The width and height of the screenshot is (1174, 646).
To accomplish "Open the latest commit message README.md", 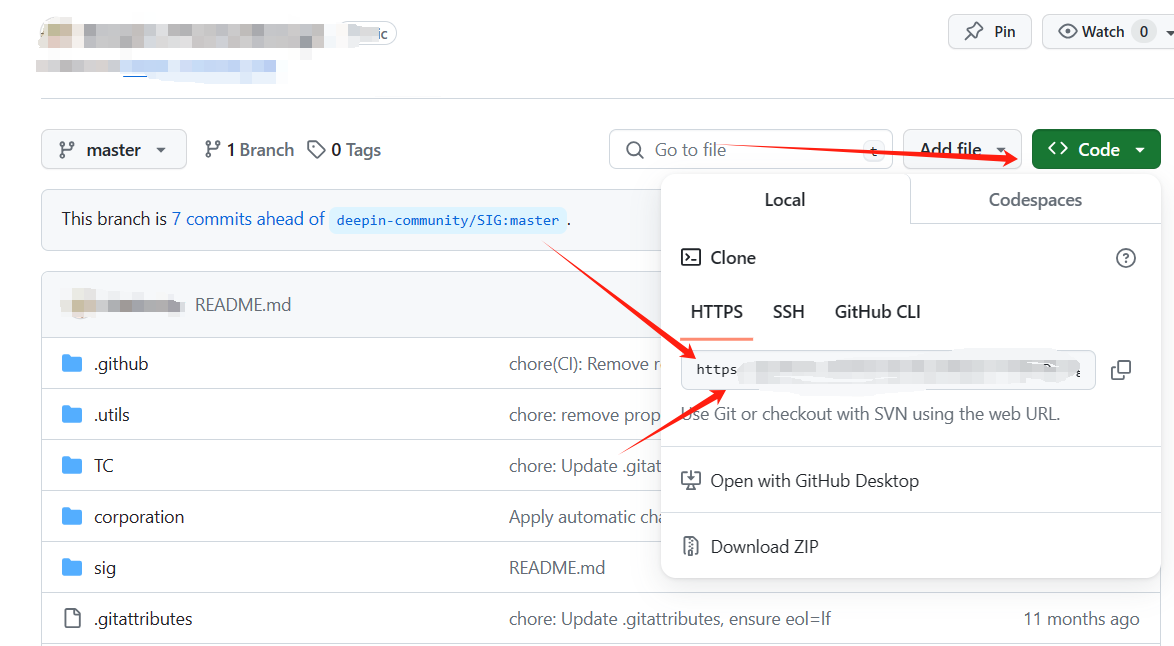I will click(243, 305).
